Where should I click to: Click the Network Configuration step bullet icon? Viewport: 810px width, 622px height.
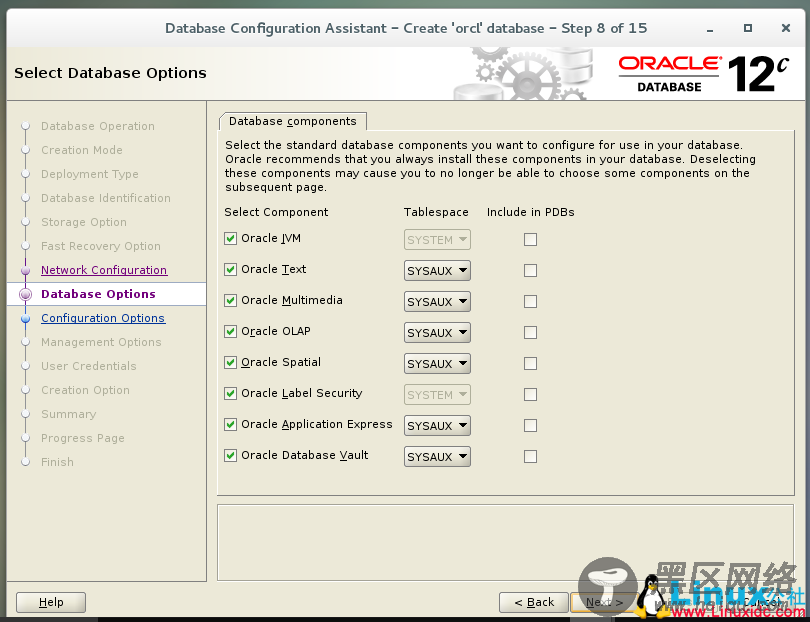point(25,271)
